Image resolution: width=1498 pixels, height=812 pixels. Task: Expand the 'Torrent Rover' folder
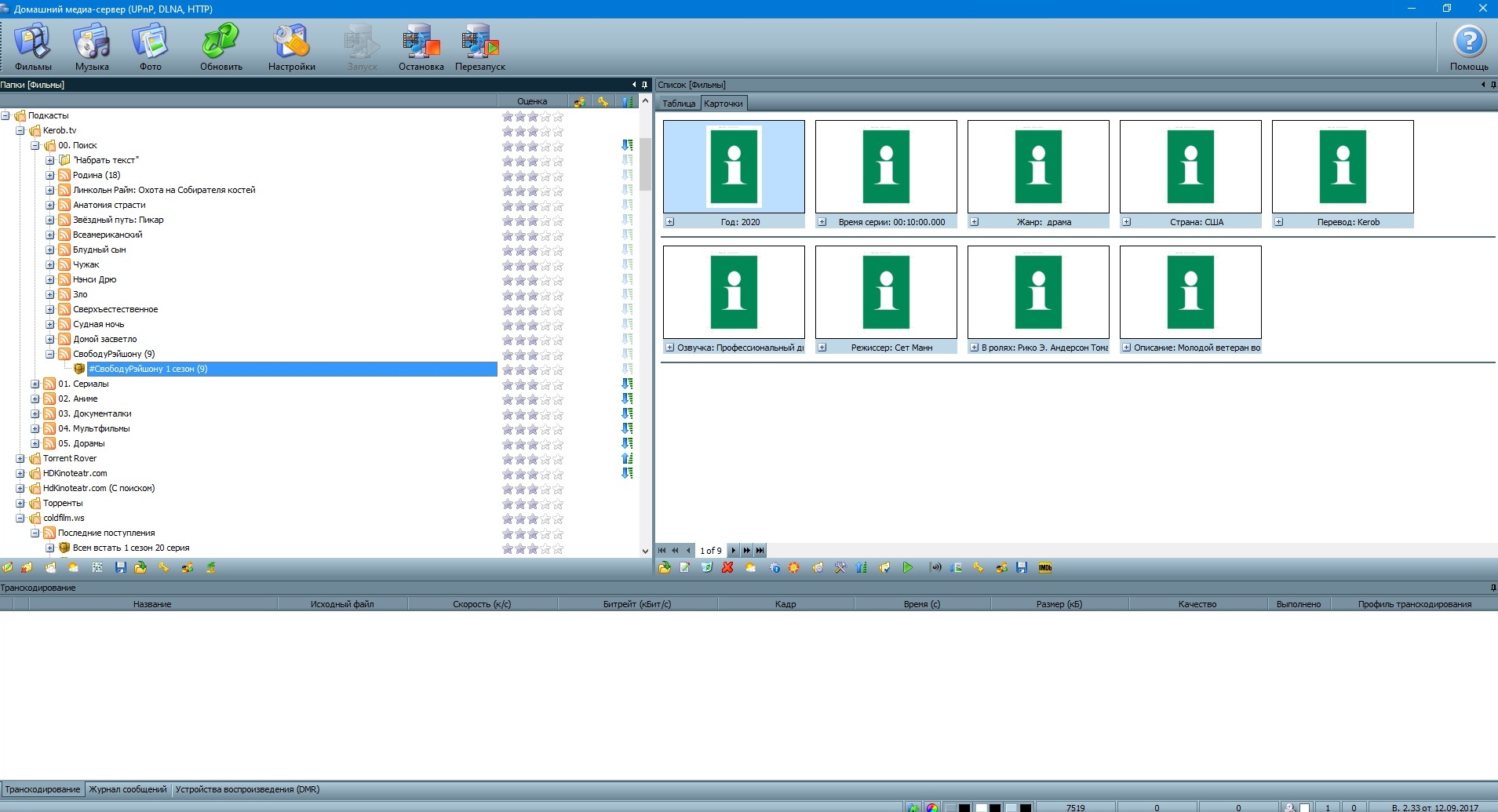[20, 459]
